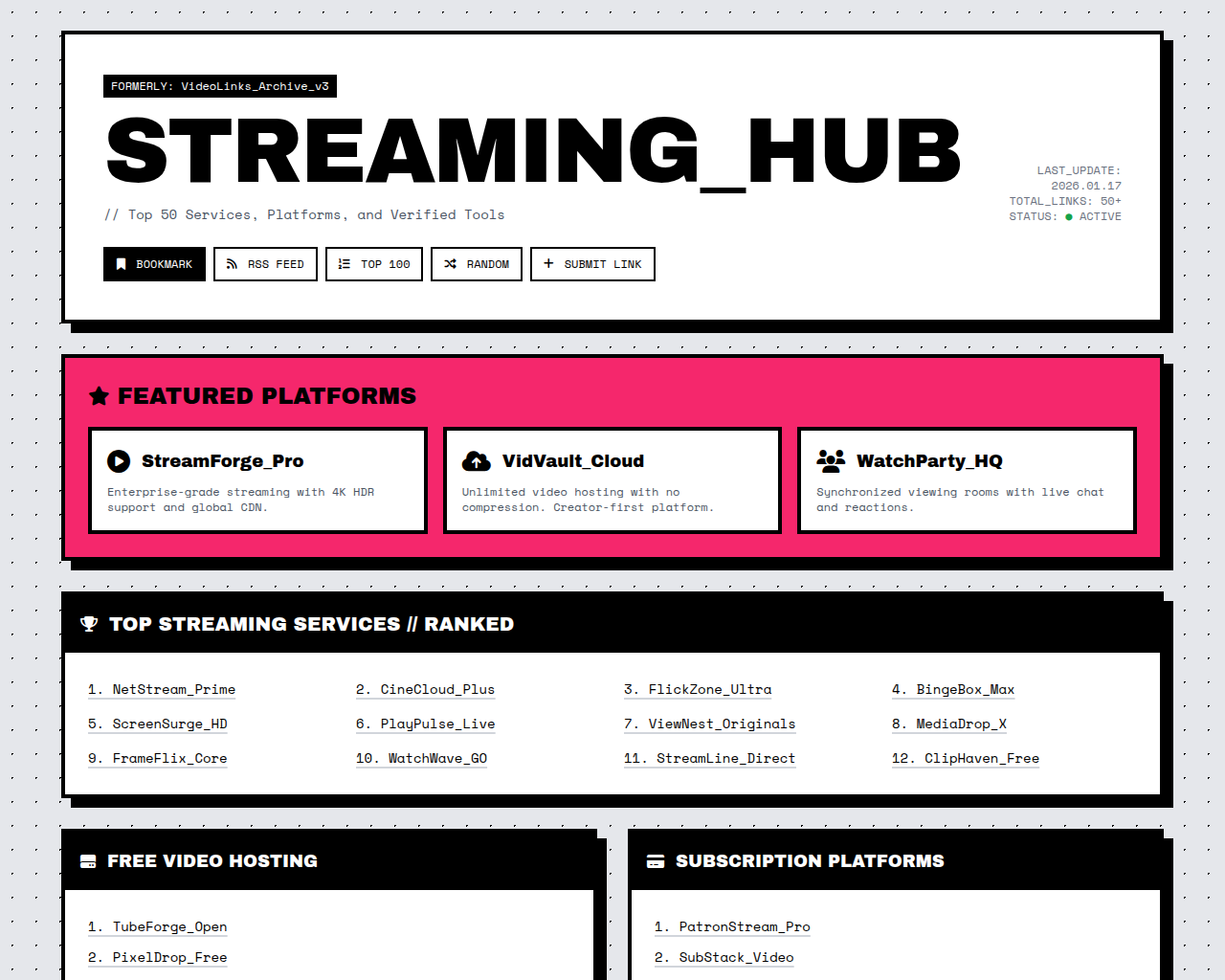Click the numbered list icon on TOP 100

click(x=343, y=264)
